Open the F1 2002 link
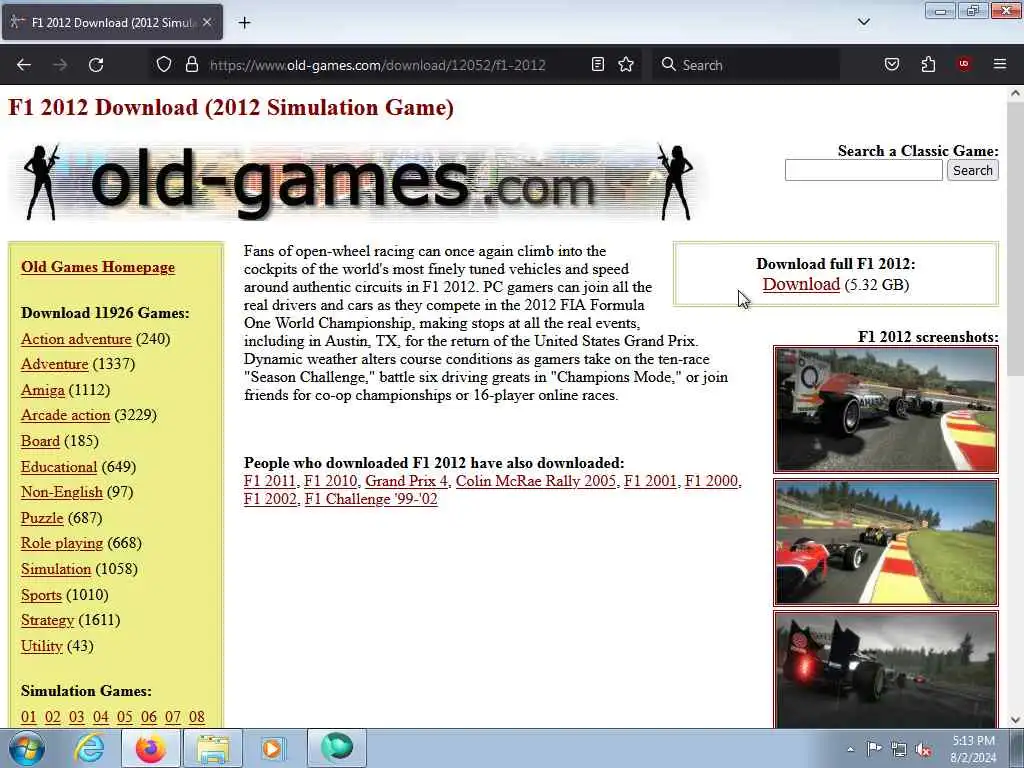Screen dimensions: 1024x768 coord(270,500)
